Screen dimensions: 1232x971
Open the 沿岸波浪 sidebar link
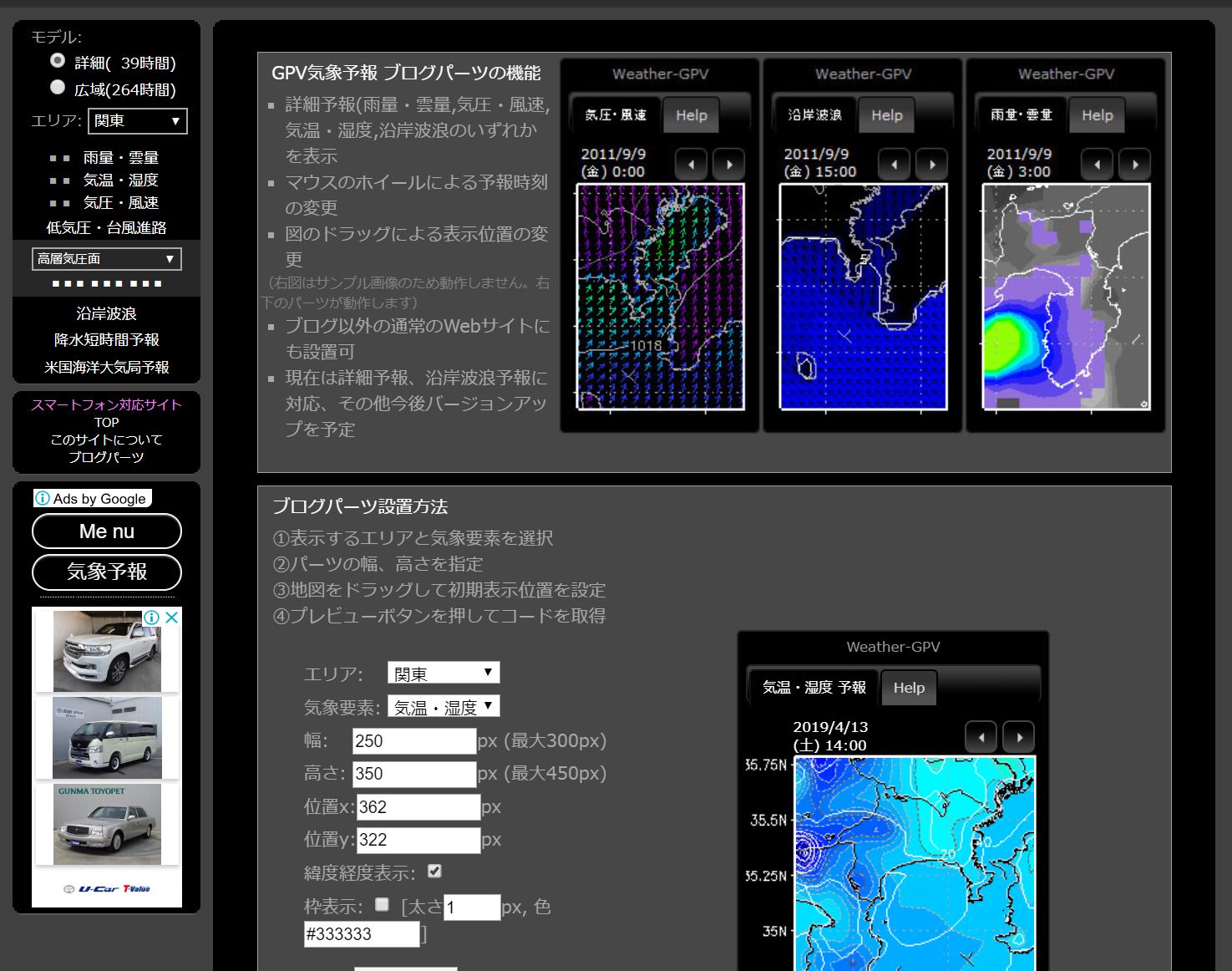pyautogui.click(x=107, y=313)
